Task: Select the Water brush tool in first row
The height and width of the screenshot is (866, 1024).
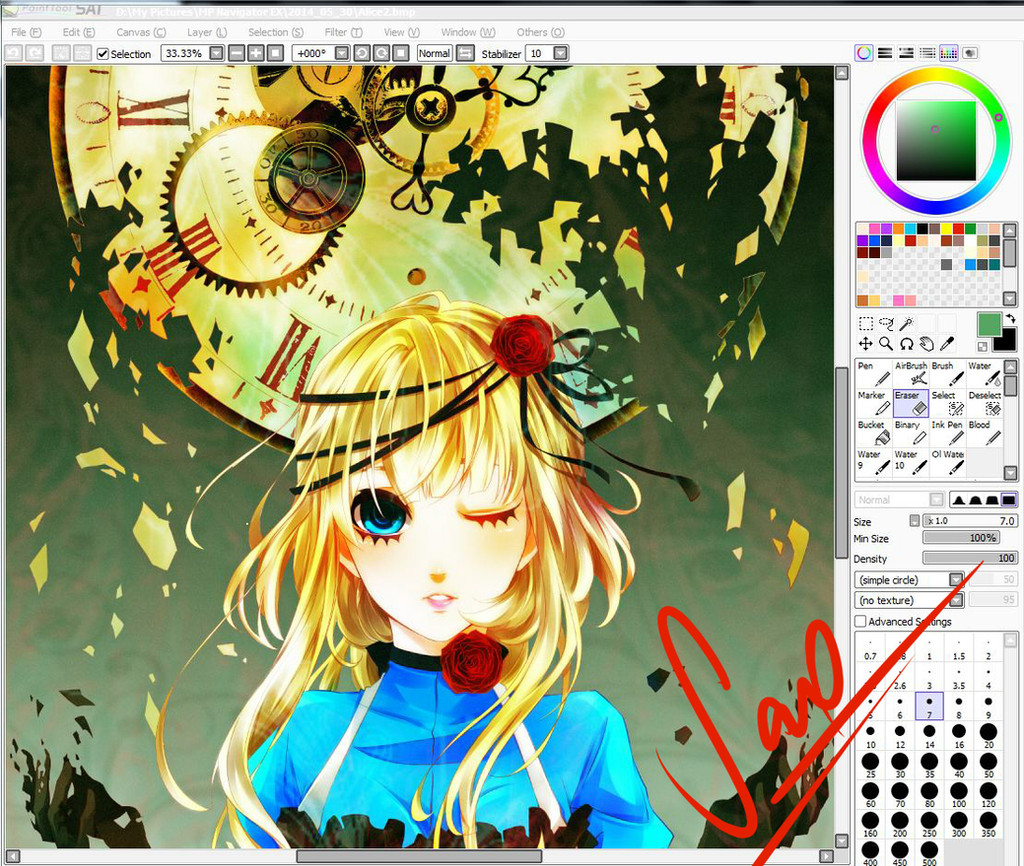Action: 984,374
